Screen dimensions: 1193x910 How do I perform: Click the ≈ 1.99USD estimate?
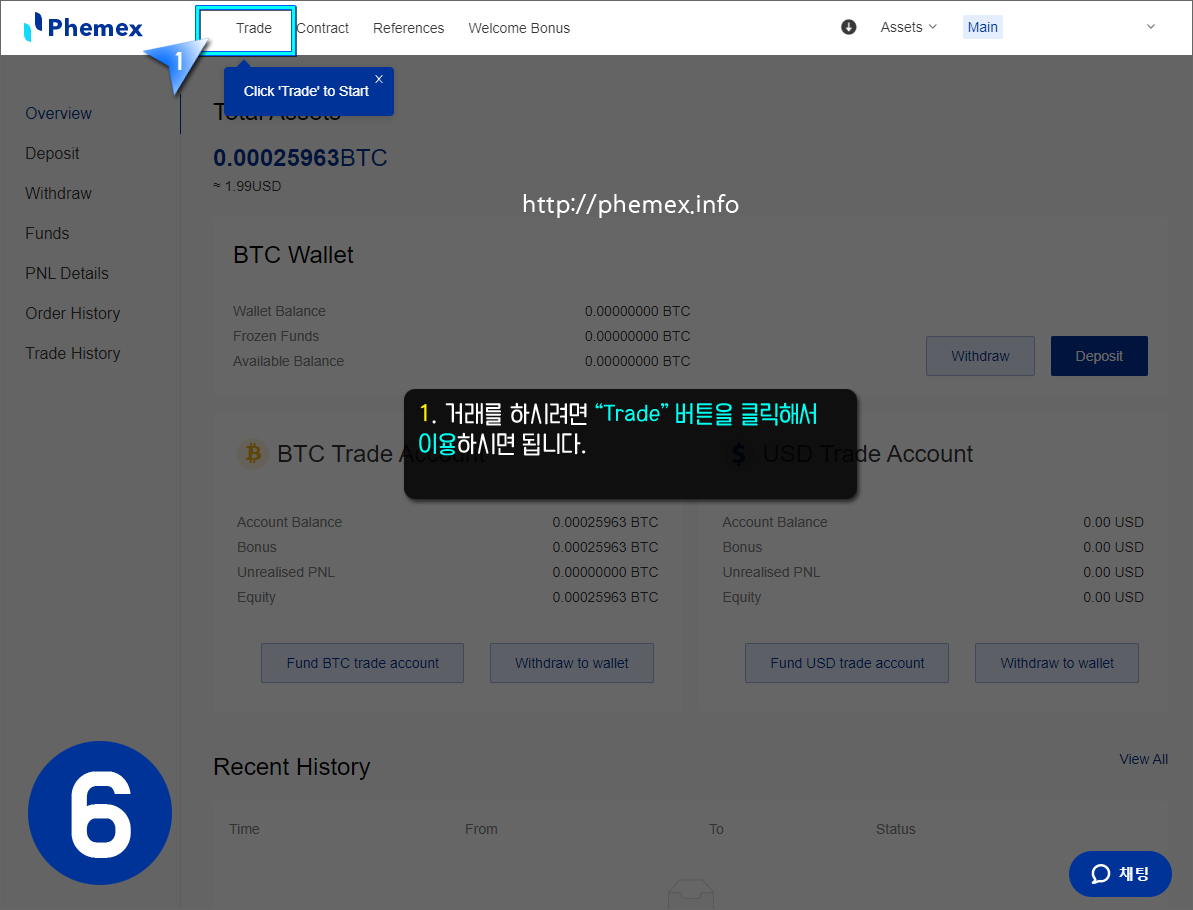point(247,186)
